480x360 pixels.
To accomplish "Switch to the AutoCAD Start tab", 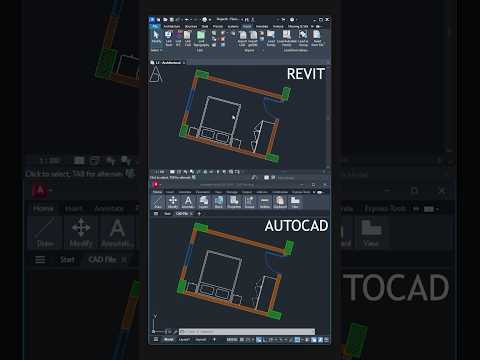I will click(167, 214).
